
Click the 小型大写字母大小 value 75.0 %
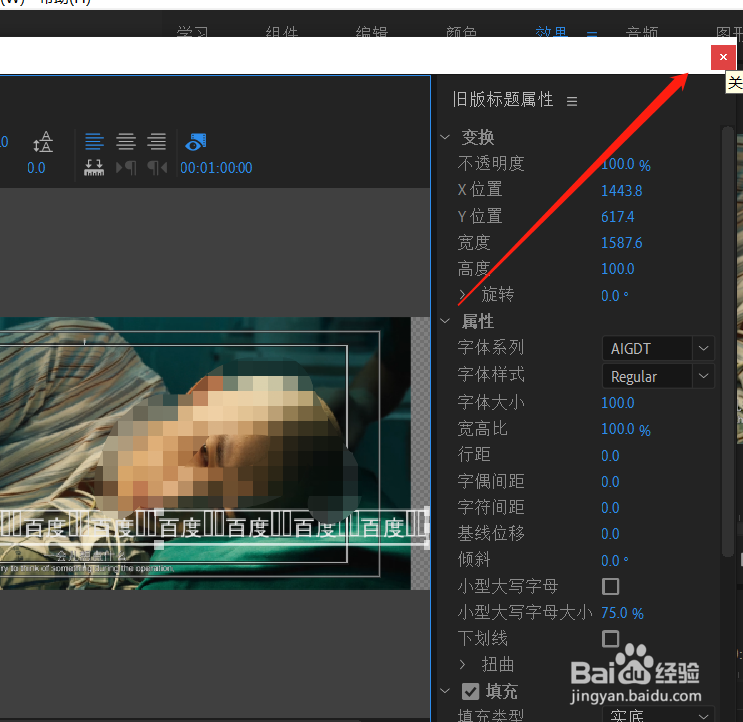[x=622, y=613]
